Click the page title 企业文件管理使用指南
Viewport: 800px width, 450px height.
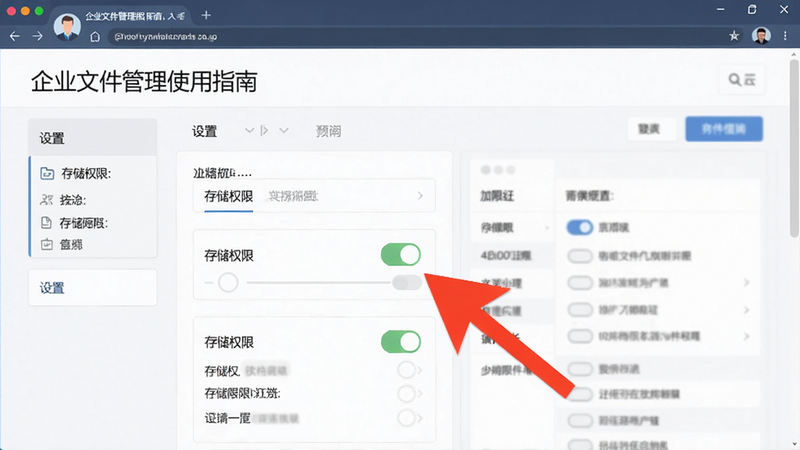pyautogui.click(x=144, y=82)
